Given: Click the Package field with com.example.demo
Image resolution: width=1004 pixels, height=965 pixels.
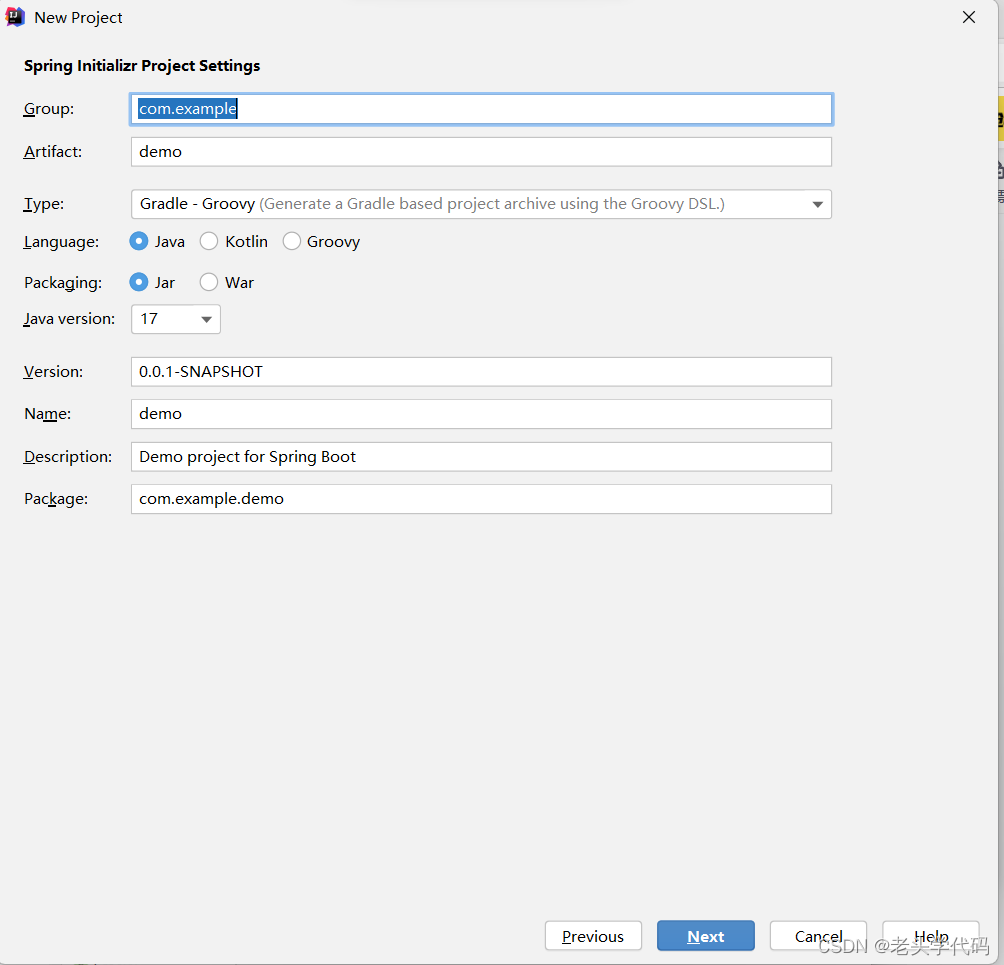Looking at the screenshot, I should pyautogui.click(x=482, y=499).
